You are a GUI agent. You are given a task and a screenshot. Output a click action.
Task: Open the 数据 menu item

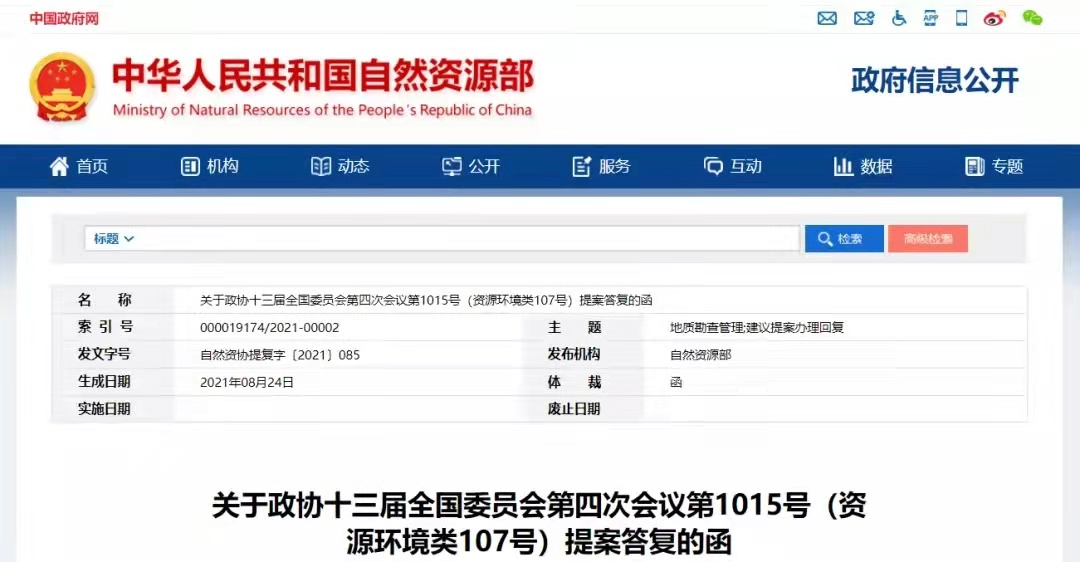click(876, 166)
